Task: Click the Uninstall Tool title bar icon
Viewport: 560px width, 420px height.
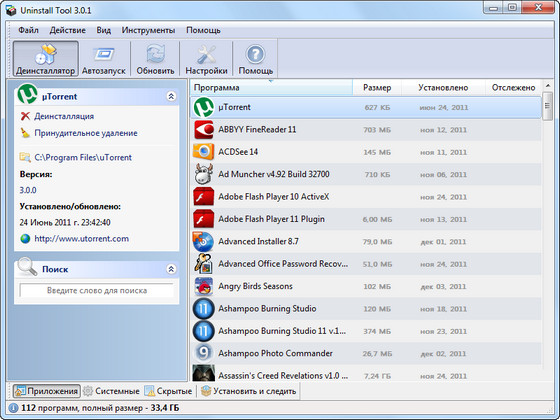Action: coord(11,10)
